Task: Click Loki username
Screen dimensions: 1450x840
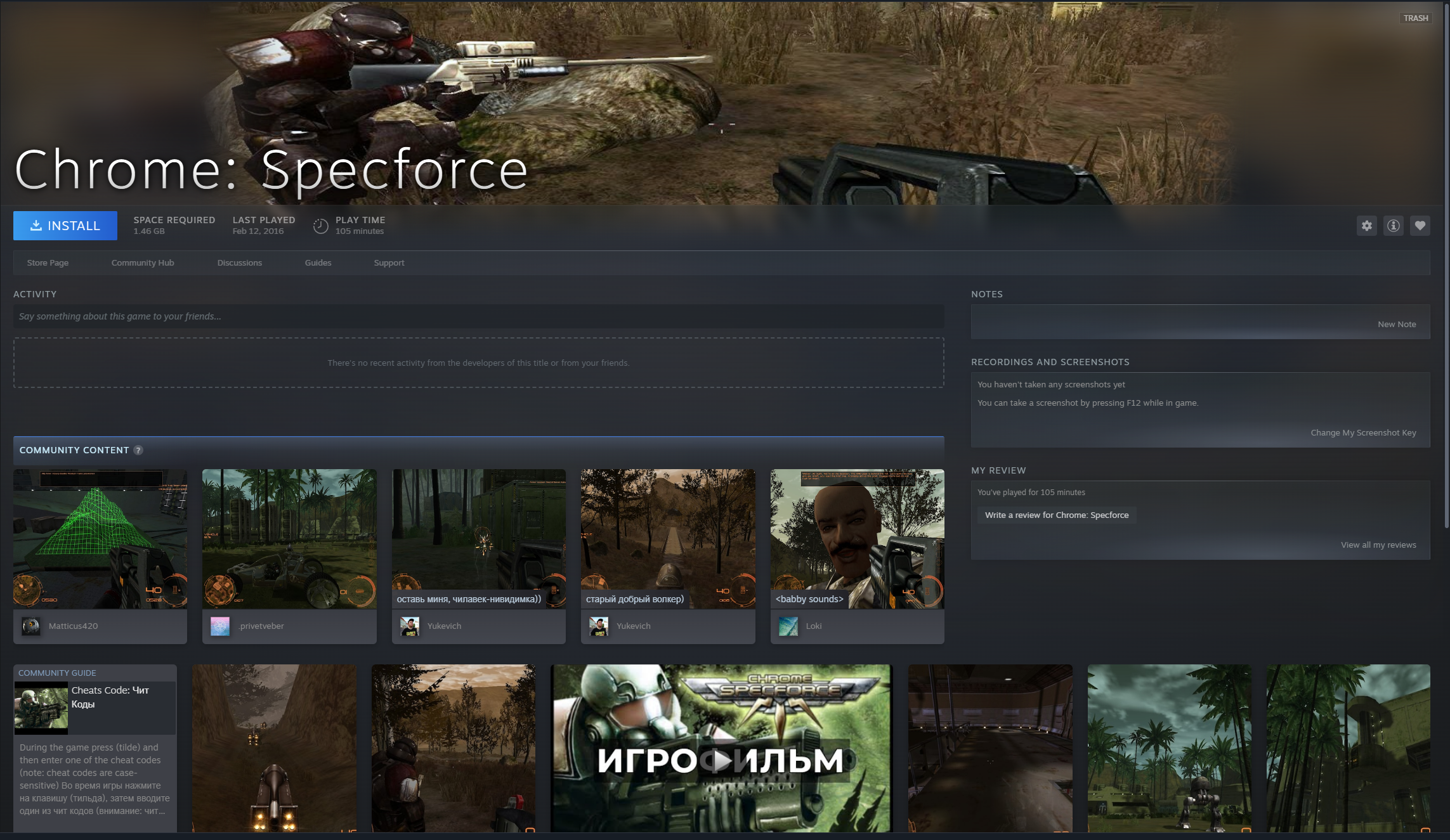Action: pyautogui.click(x=813, y=626)
